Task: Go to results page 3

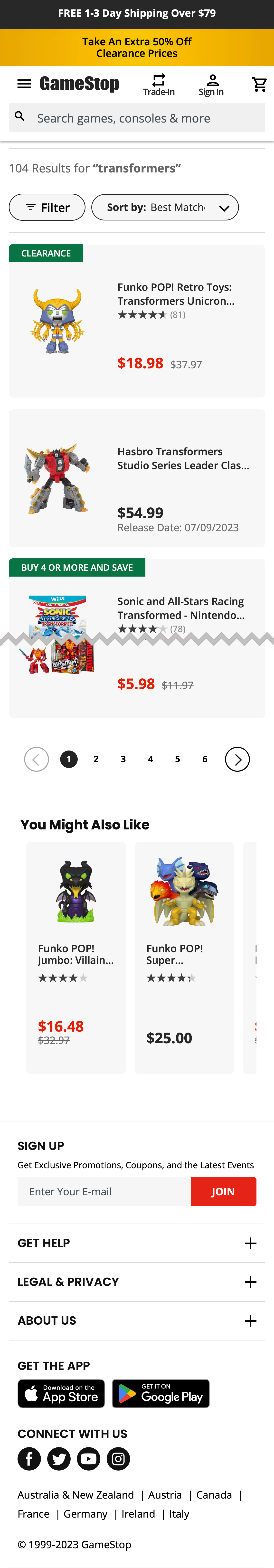Action: tap(123, 759)
